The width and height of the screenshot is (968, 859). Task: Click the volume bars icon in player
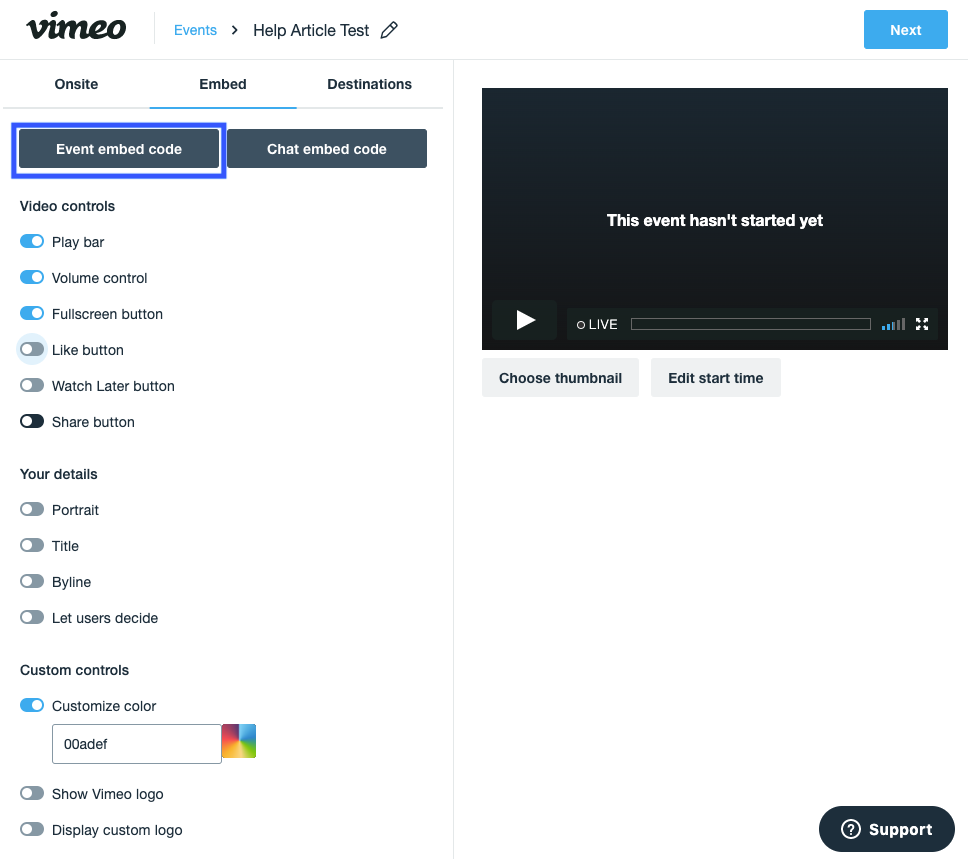pos(893,324)
